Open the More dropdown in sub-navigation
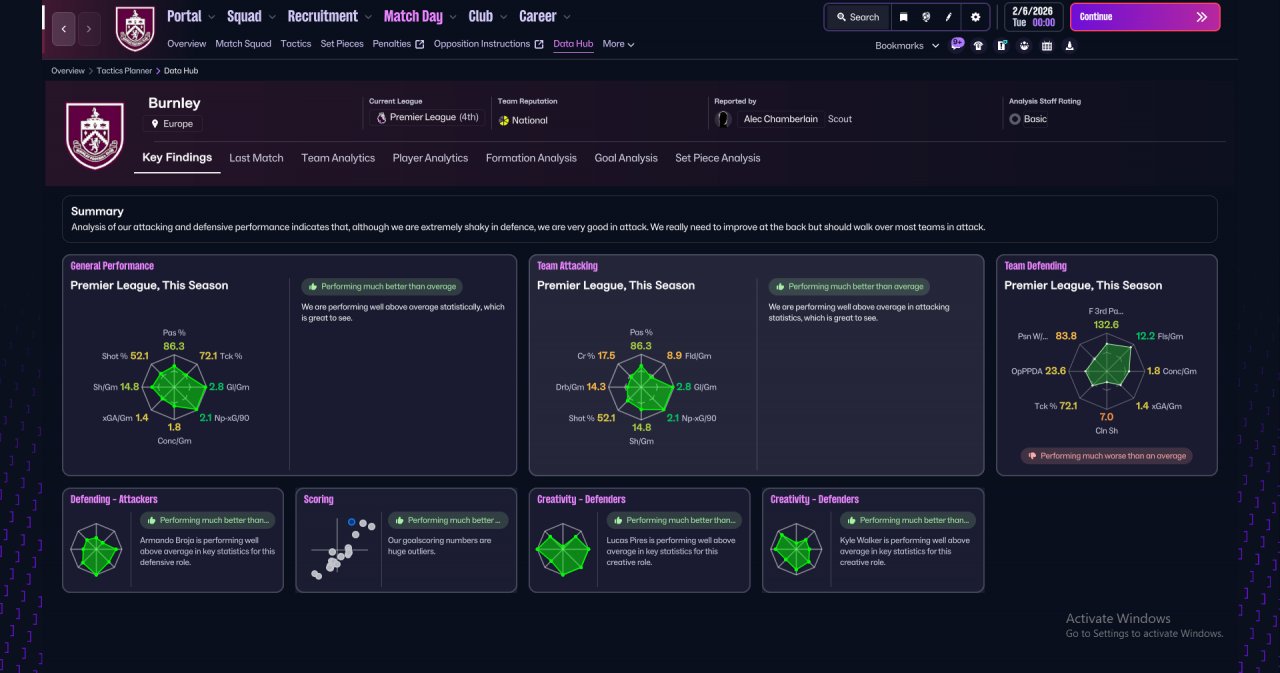This screenshot has height=673, width=1280. click(x=618, y=44)
